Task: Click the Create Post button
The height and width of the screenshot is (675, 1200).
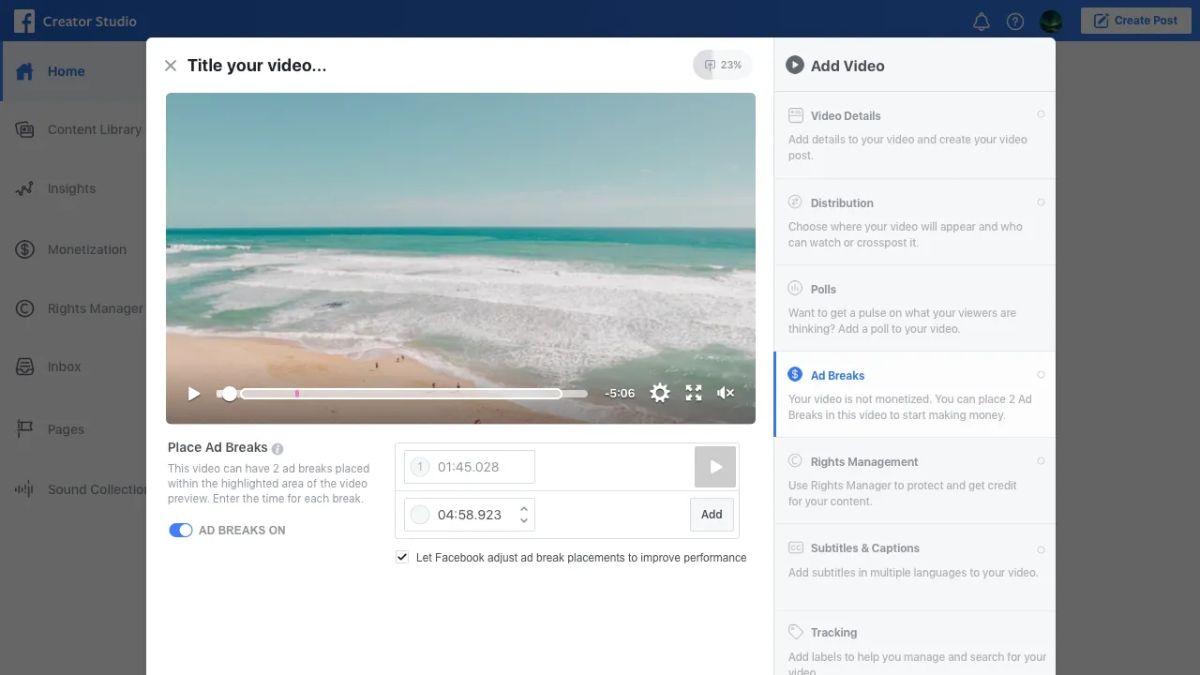Action: 1135,20
